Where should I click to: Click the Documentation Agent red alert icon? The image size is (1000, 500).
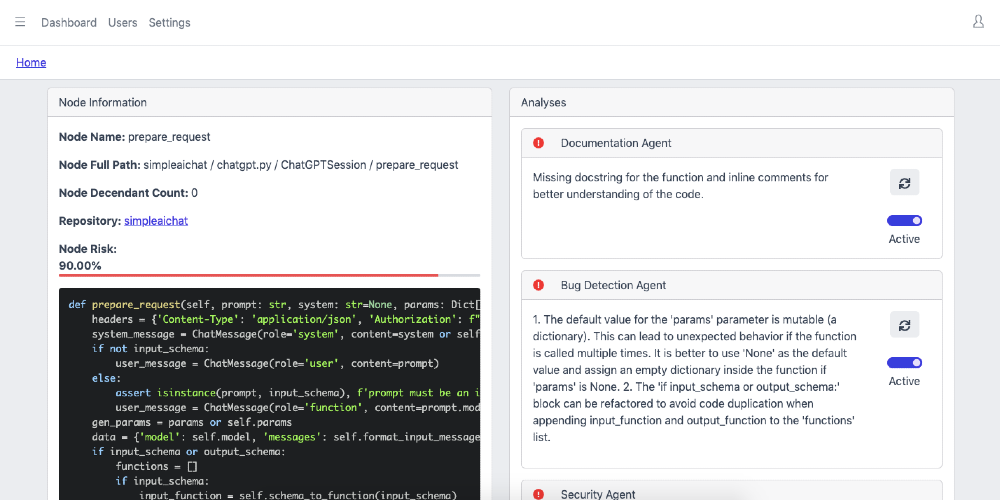[x=538, y=143]
